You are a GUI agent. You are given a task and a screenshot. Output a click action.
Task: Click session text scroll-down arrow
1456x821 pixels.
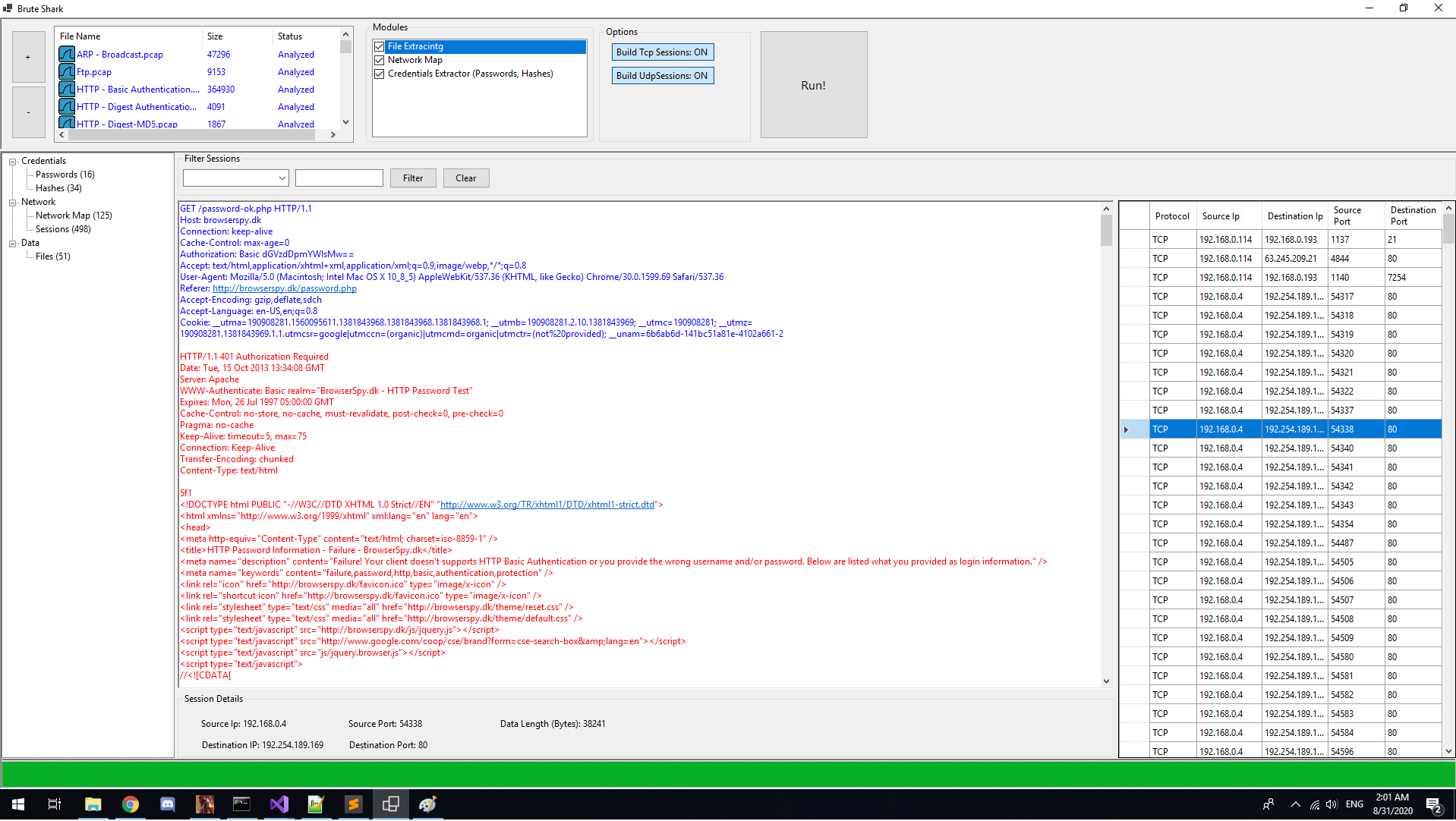click(1107, 681)
